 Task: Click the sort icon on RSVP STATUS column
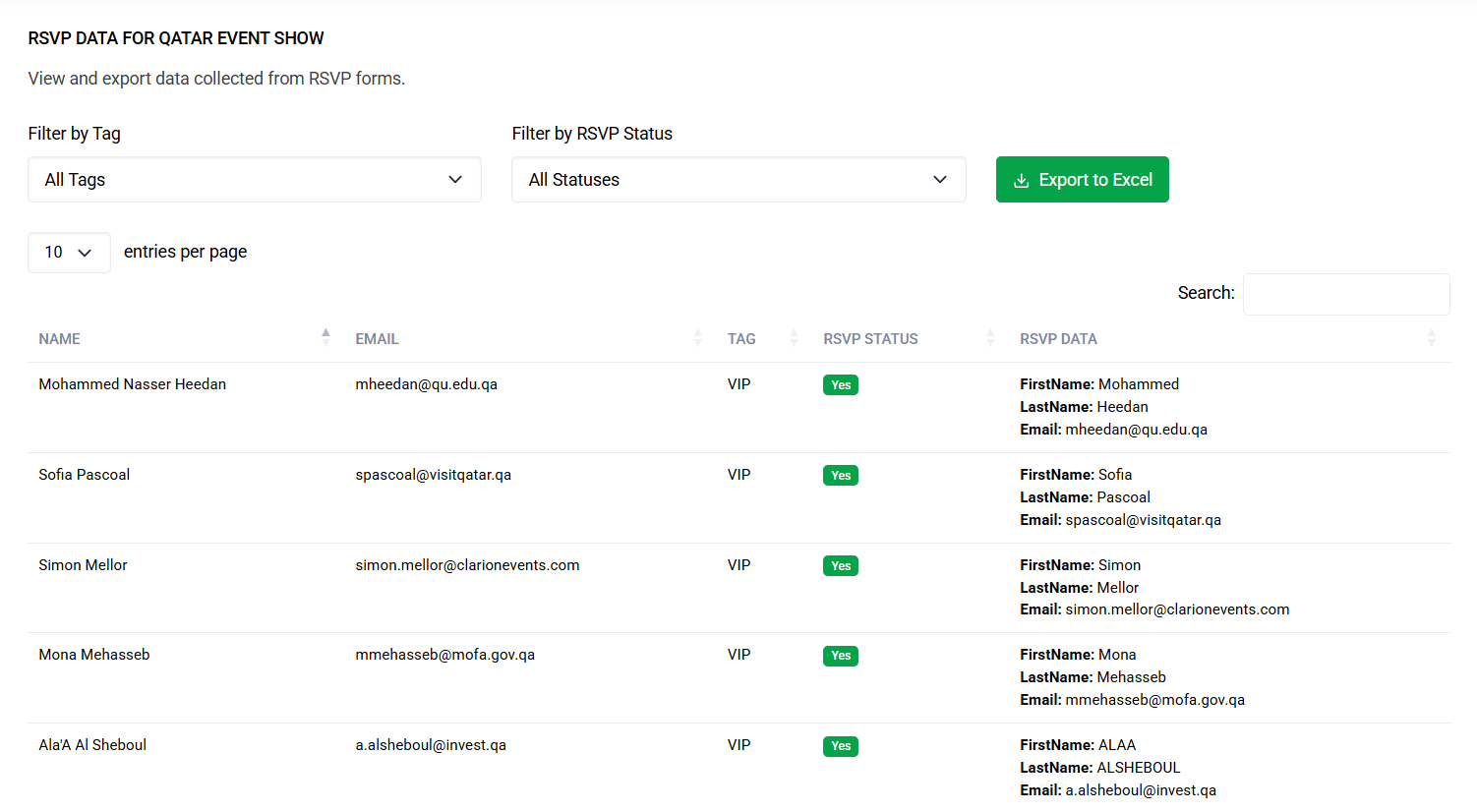[x=990, y=338]
